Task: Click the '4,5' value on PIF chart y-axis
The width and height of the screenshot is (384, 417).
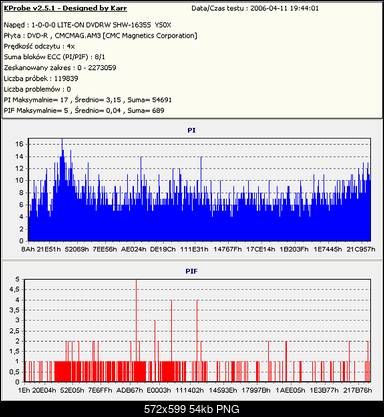Action: pyautogui.click(x=15, y=290)
